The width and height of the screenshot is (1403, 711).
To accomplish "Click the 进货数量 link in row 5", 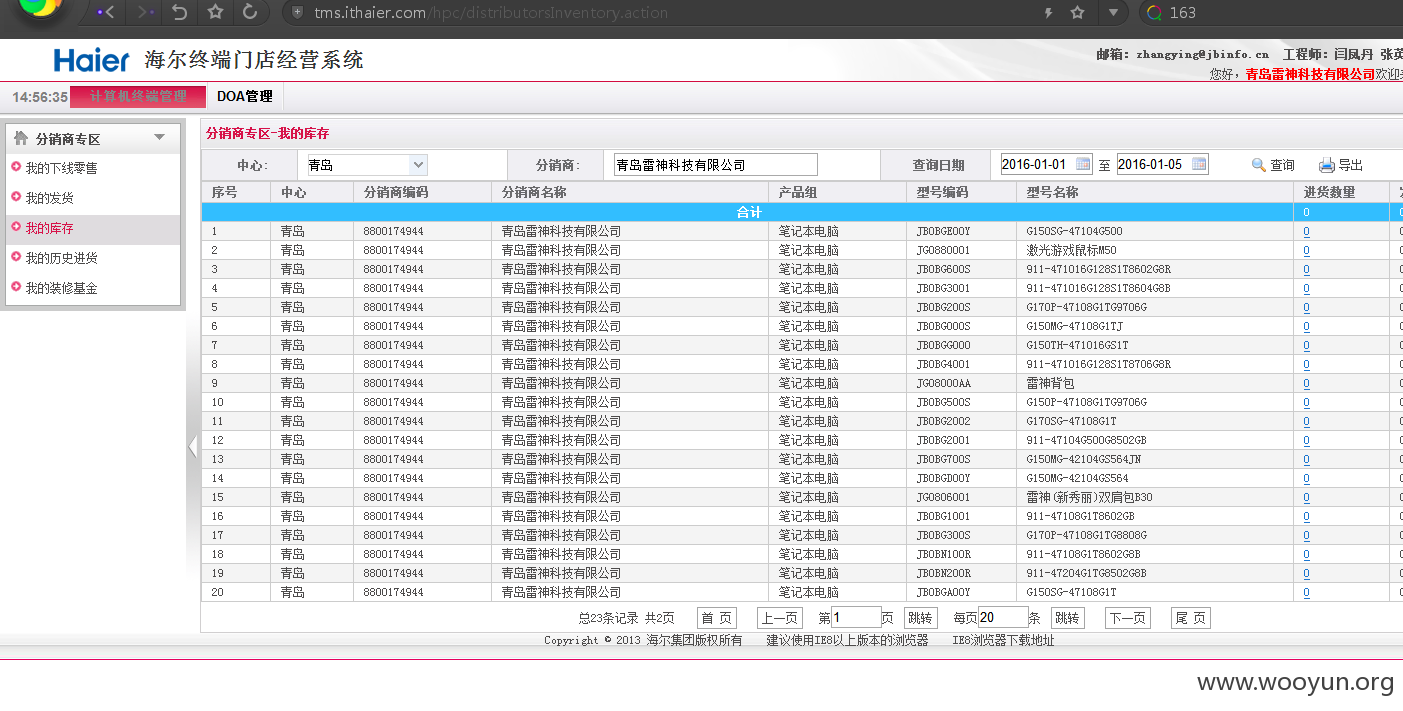I will click(x=1306, y=307).
